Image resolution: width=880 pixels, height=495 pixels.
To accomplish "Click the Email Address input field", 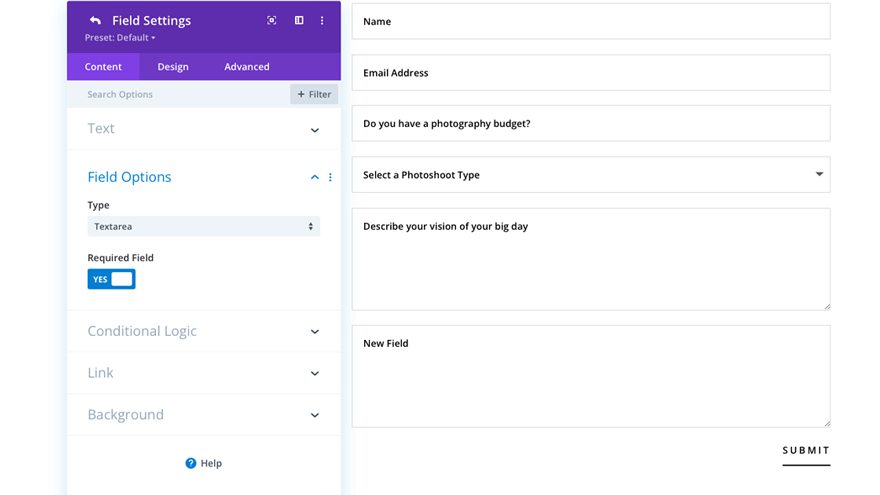I will tap(590, 73).
